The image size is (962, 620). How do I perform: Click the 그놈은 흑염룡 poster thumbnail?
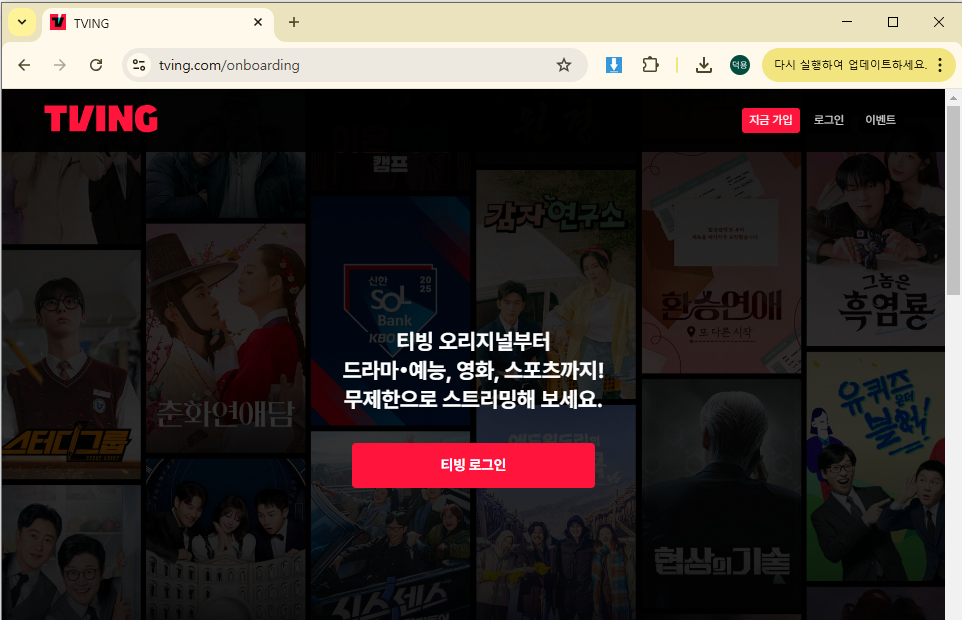pyautogui.click(x=875, y=249)
